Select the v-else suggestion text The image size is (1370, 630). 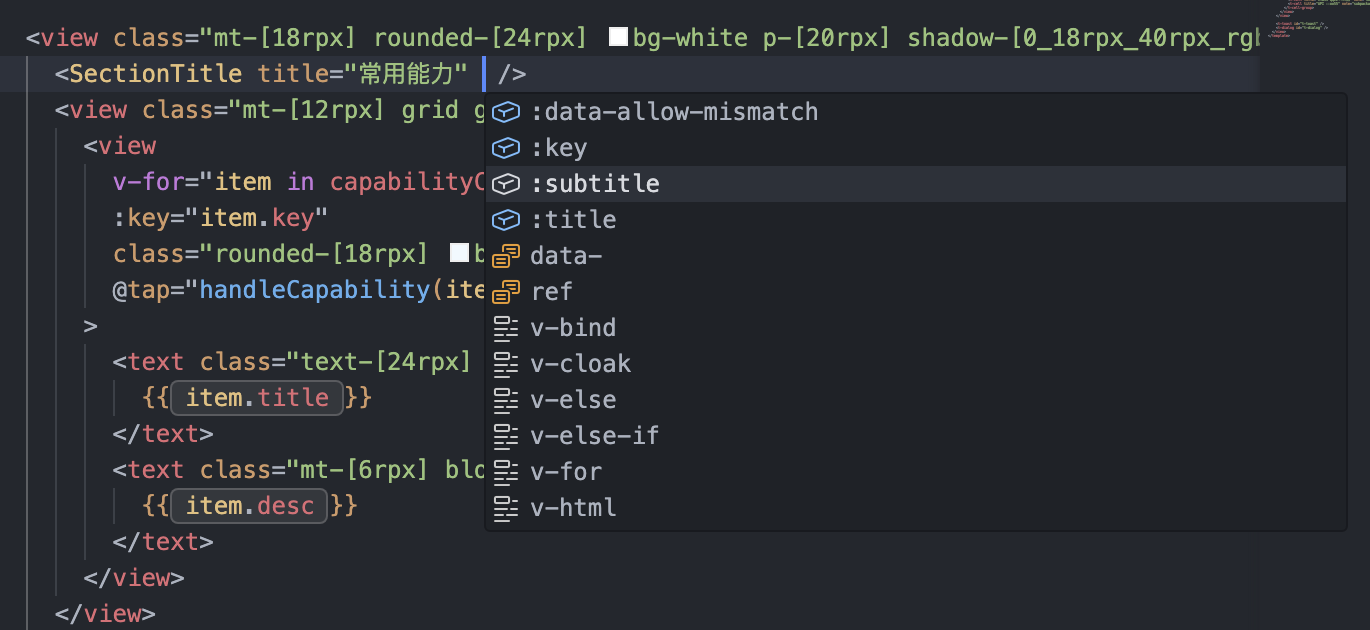[x=572, y=400]
